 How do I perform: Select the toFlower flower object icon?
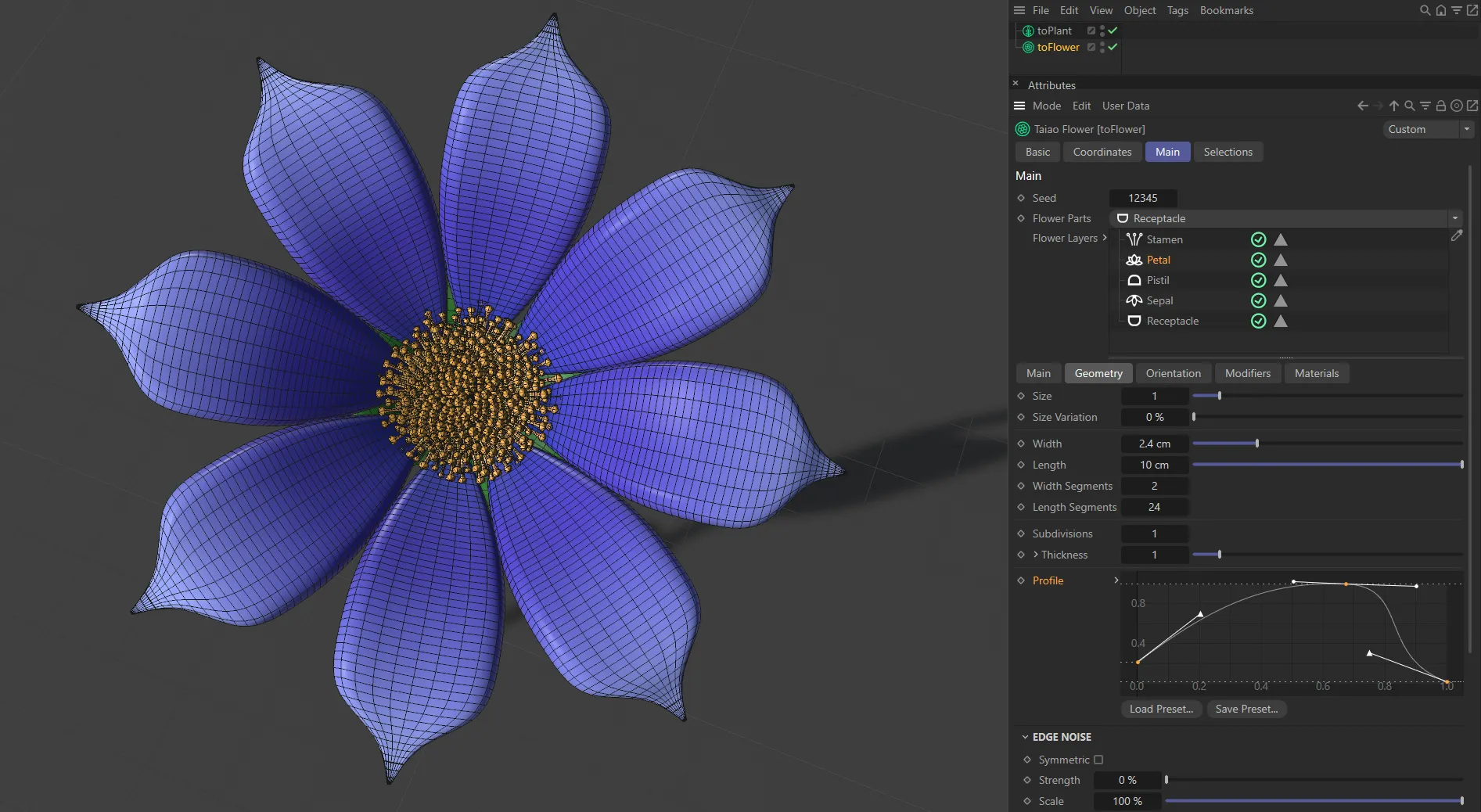pos(1028,48)
